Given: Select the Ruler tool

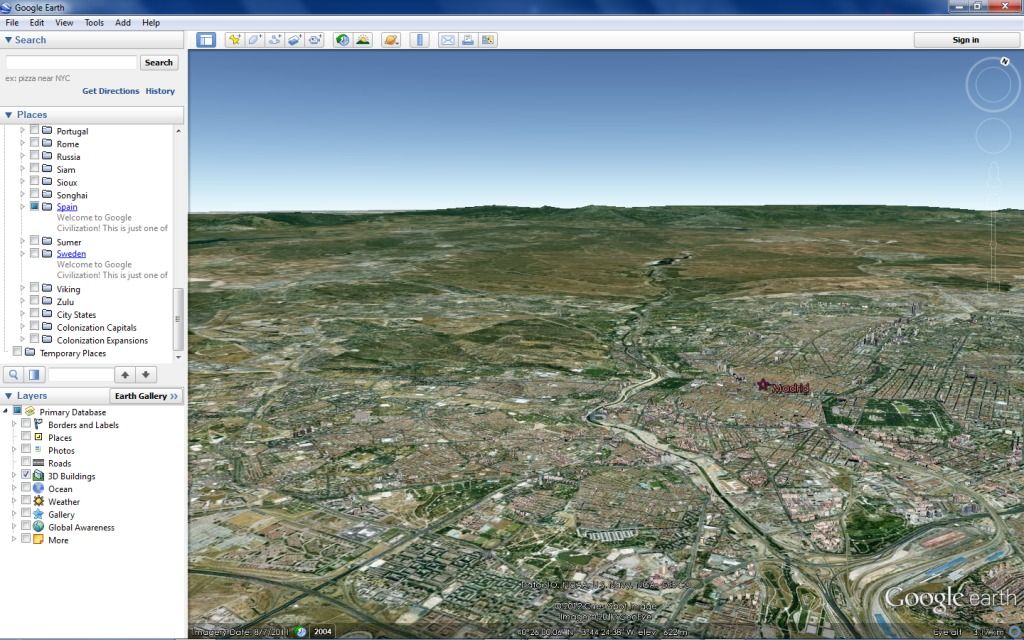Looking at the screenshot, I should click(x=419, y=40).
